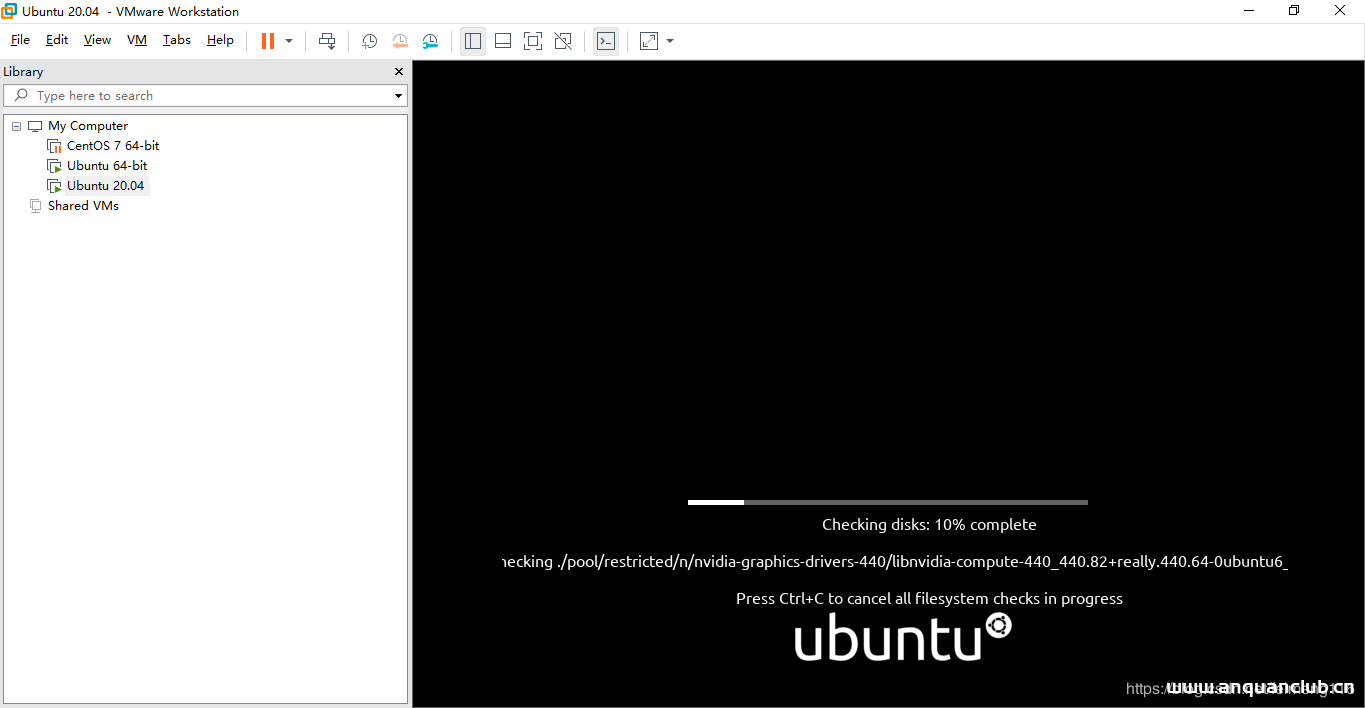Open the VM menu
Image resolution: width=1365 pixels, height=708 pixels.
[x=137, y=40]
